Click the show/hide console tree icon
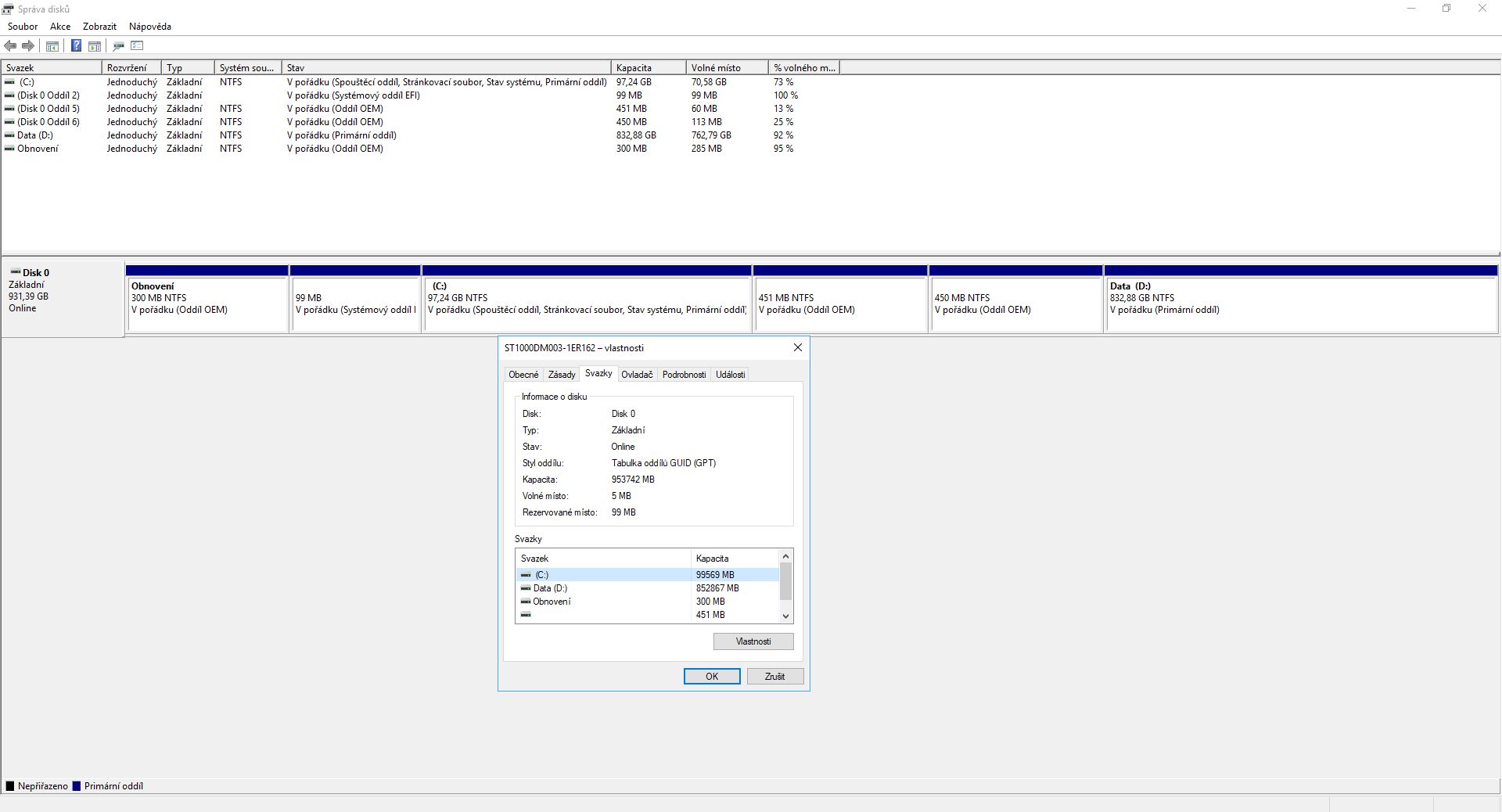The height and width of the screenshot is (812, 1502). (52, 46)
